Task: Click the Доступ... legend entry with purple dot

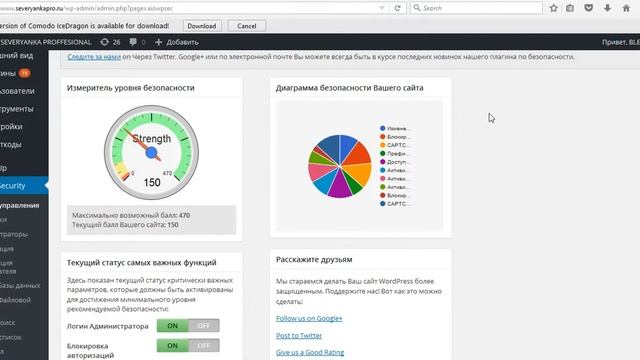Action: 395,162
